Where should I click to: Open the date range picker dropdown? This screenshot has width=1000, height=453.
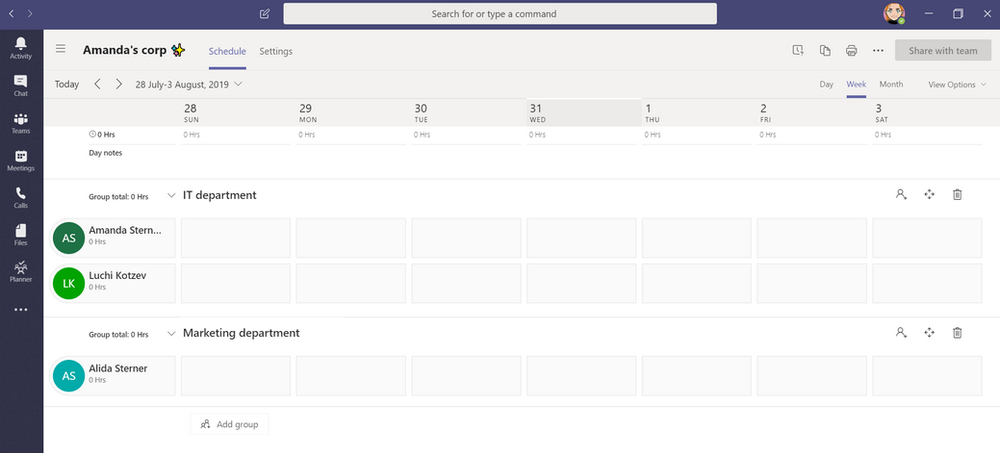[x=189, y=84]
